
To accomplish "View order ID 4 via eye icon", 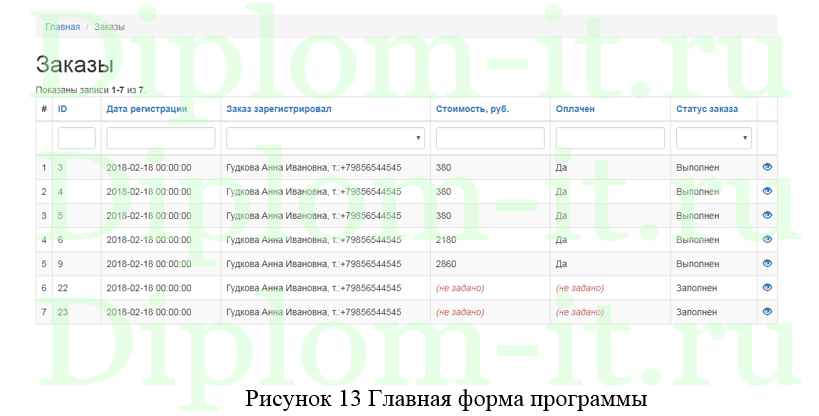I will (x=767, y=191).
